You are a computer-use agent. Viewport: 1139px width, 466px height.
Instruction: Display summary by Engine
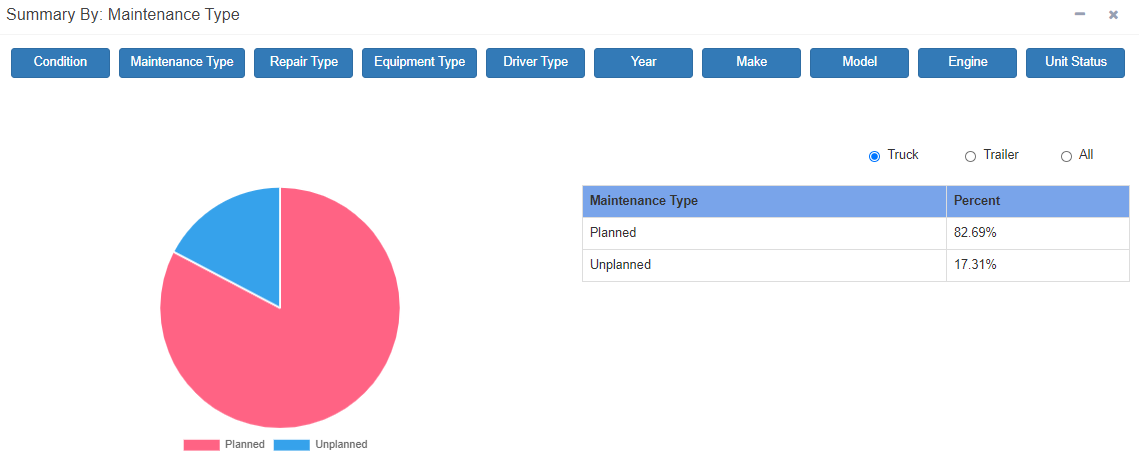click(968, 62)
